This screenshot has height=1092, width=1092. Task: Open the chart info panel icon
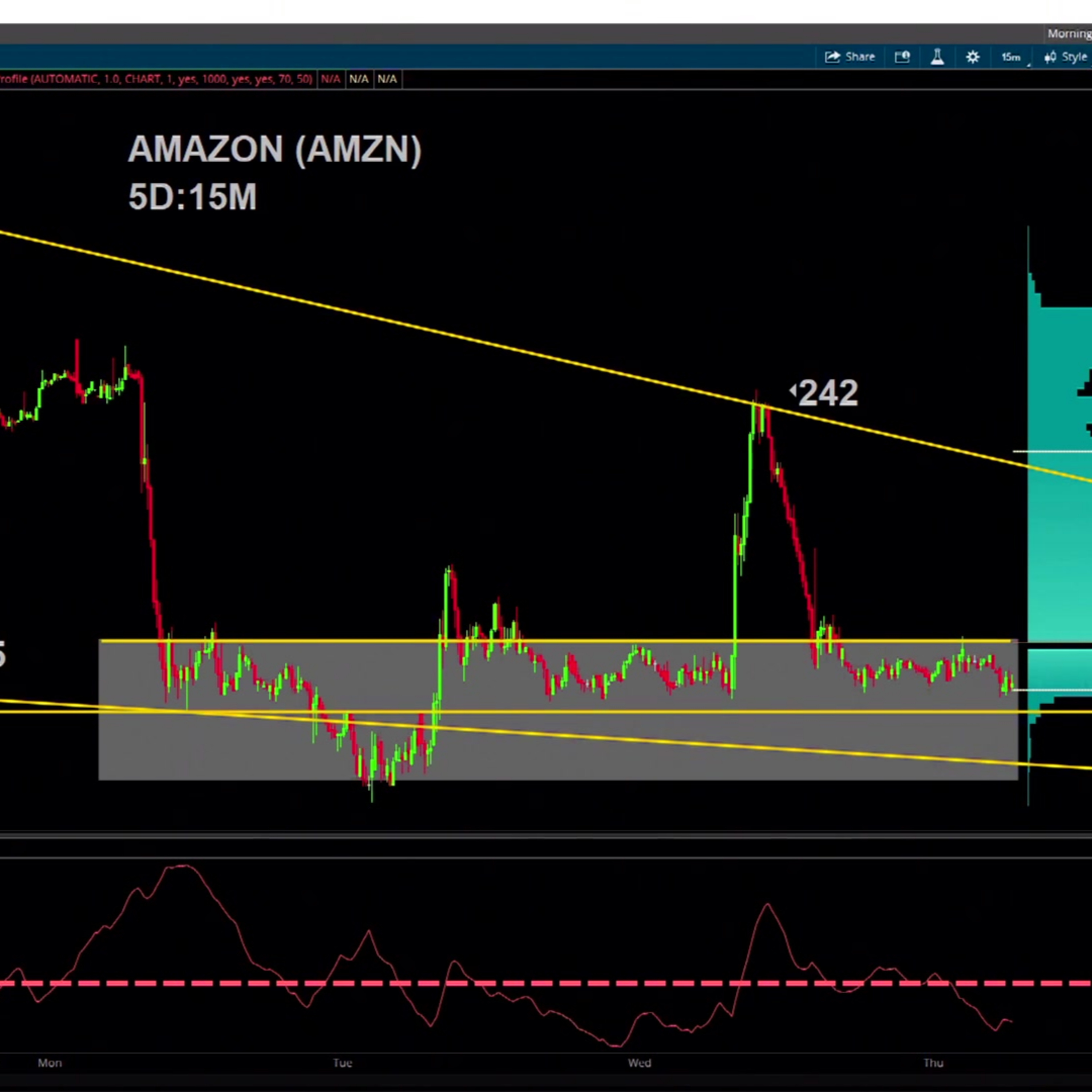(x=902, y=57)
